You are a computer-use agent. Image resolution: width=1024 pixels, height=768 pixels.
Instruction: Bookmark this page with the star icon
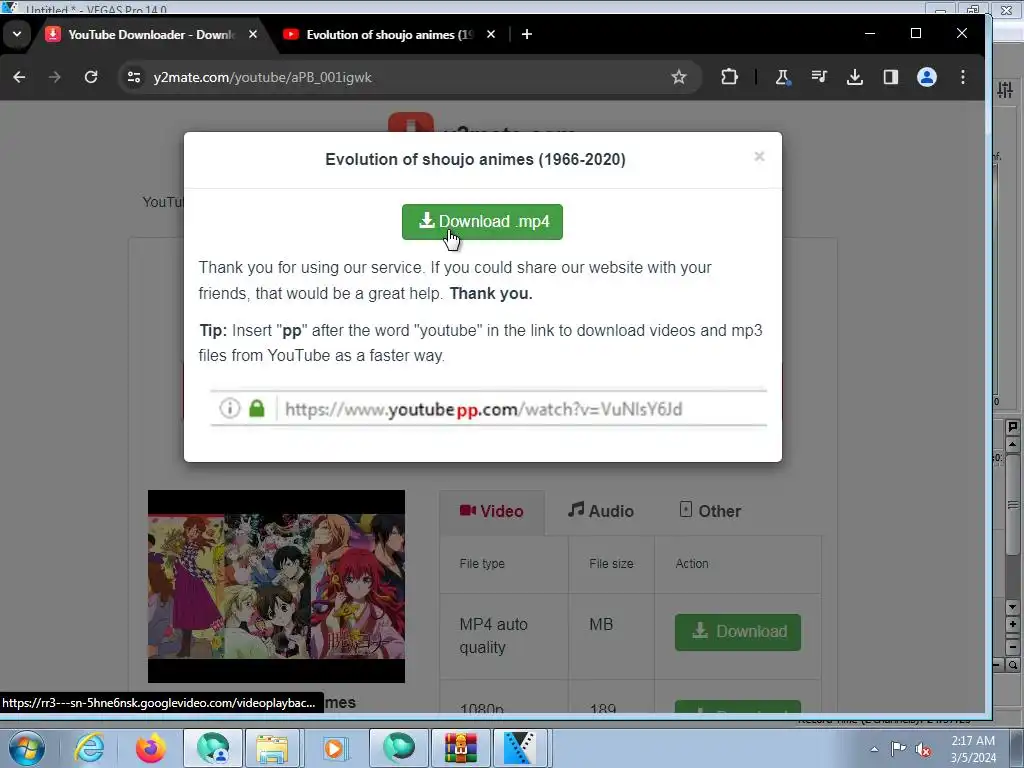tap(679, 77)
